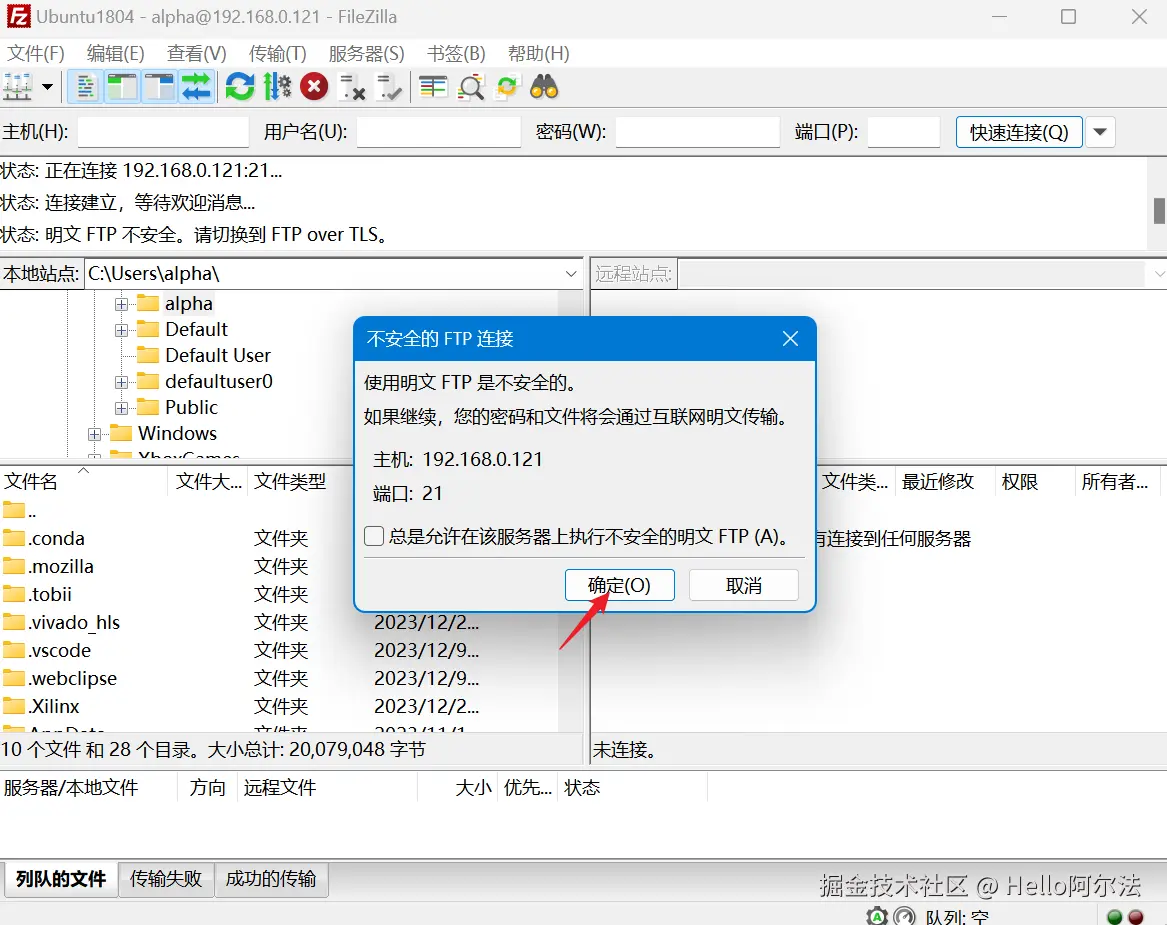Viewport: 1167px width, 925px height.
Task: Open 服务器(S) menu
Action: point(366,54)
